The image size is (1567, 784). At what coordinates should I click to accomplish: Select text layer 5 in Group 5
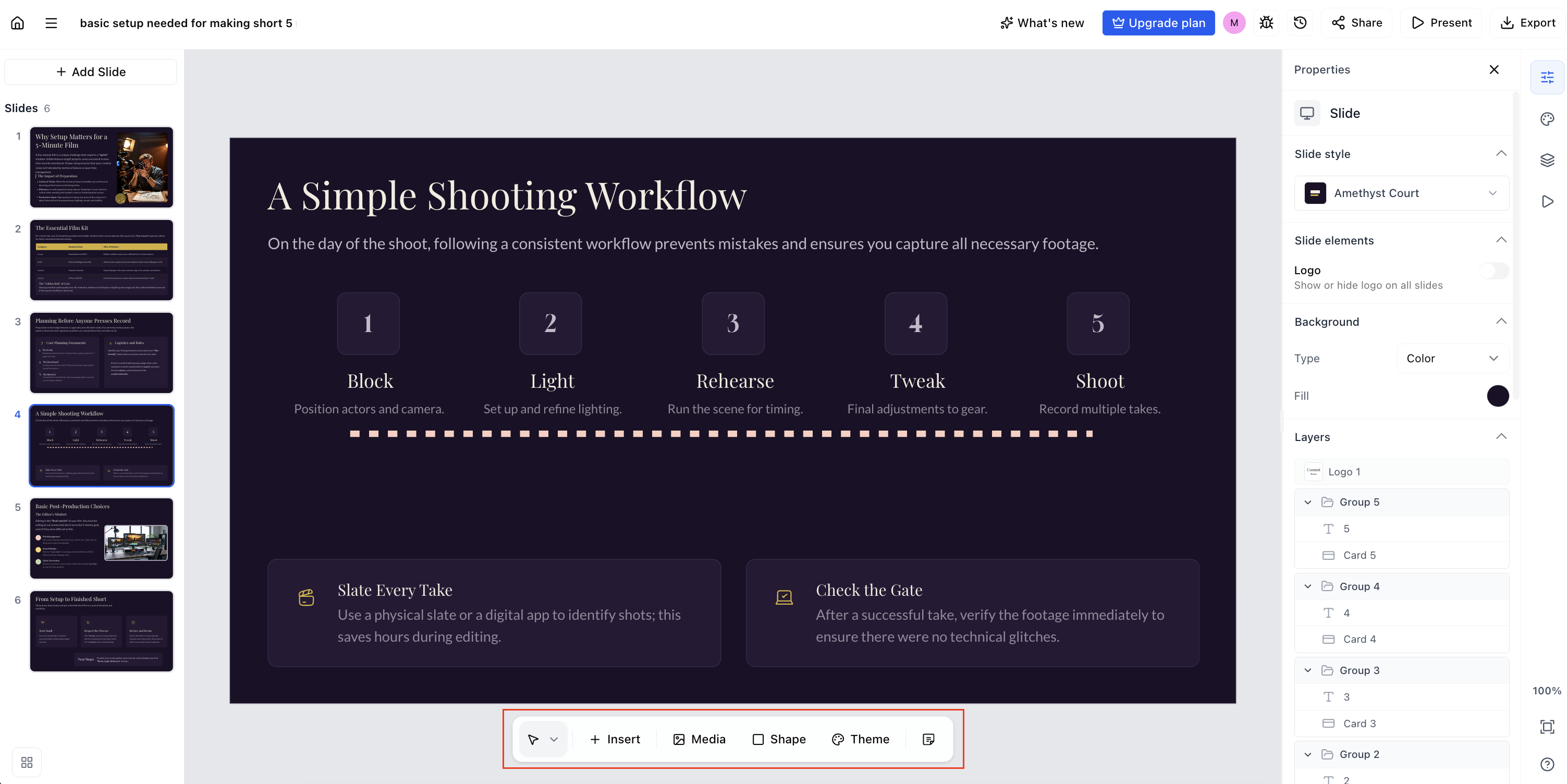coord(1402,529)
